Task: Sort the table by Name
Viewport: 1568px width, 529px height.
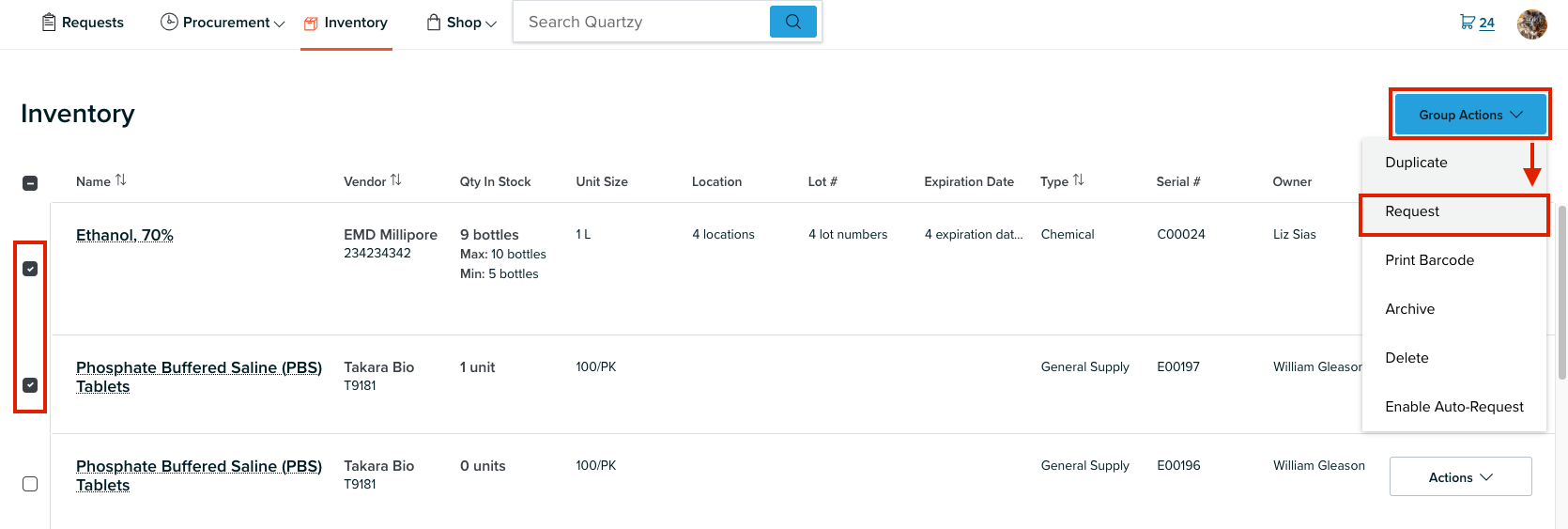Action: pos(101,181)
